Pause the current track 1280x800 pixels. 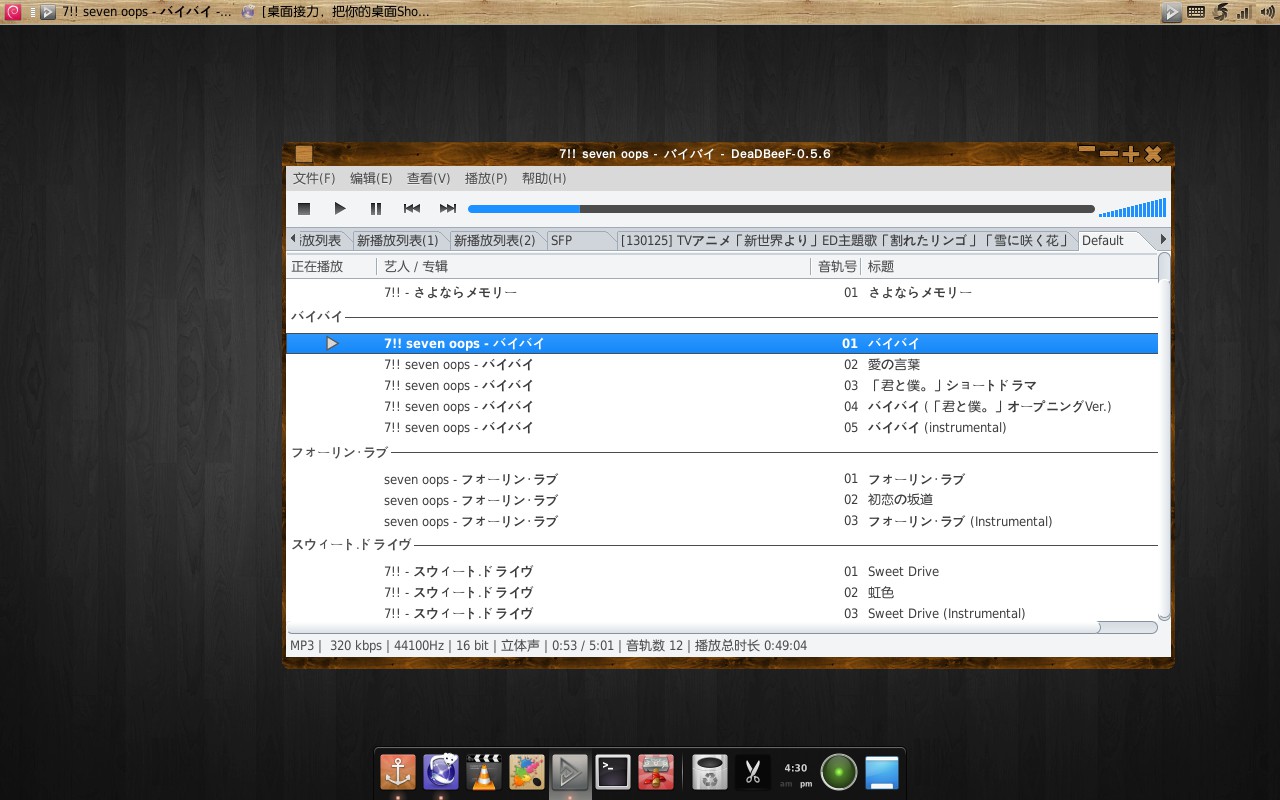[376, 208]
